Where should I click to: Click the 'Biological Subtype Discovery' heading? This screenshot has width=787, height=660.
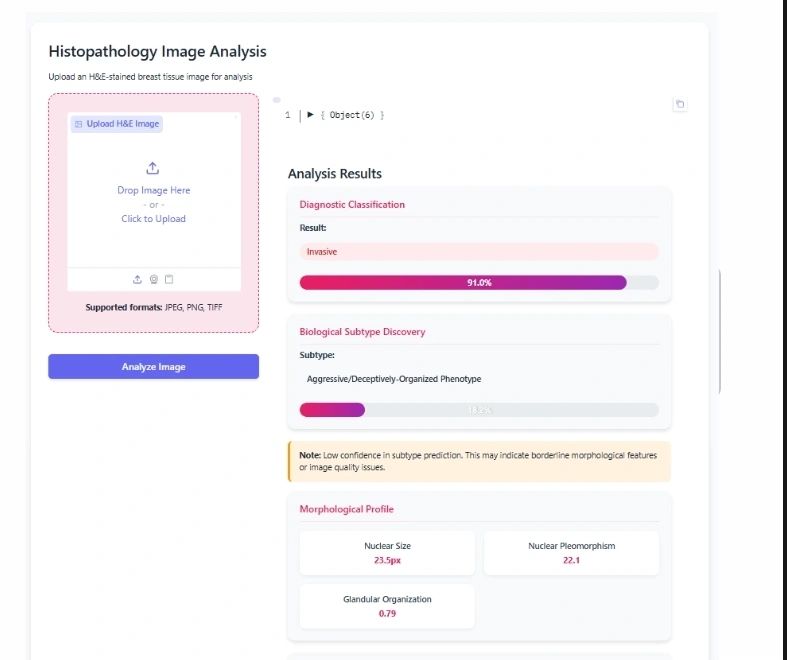pos(362,332)
